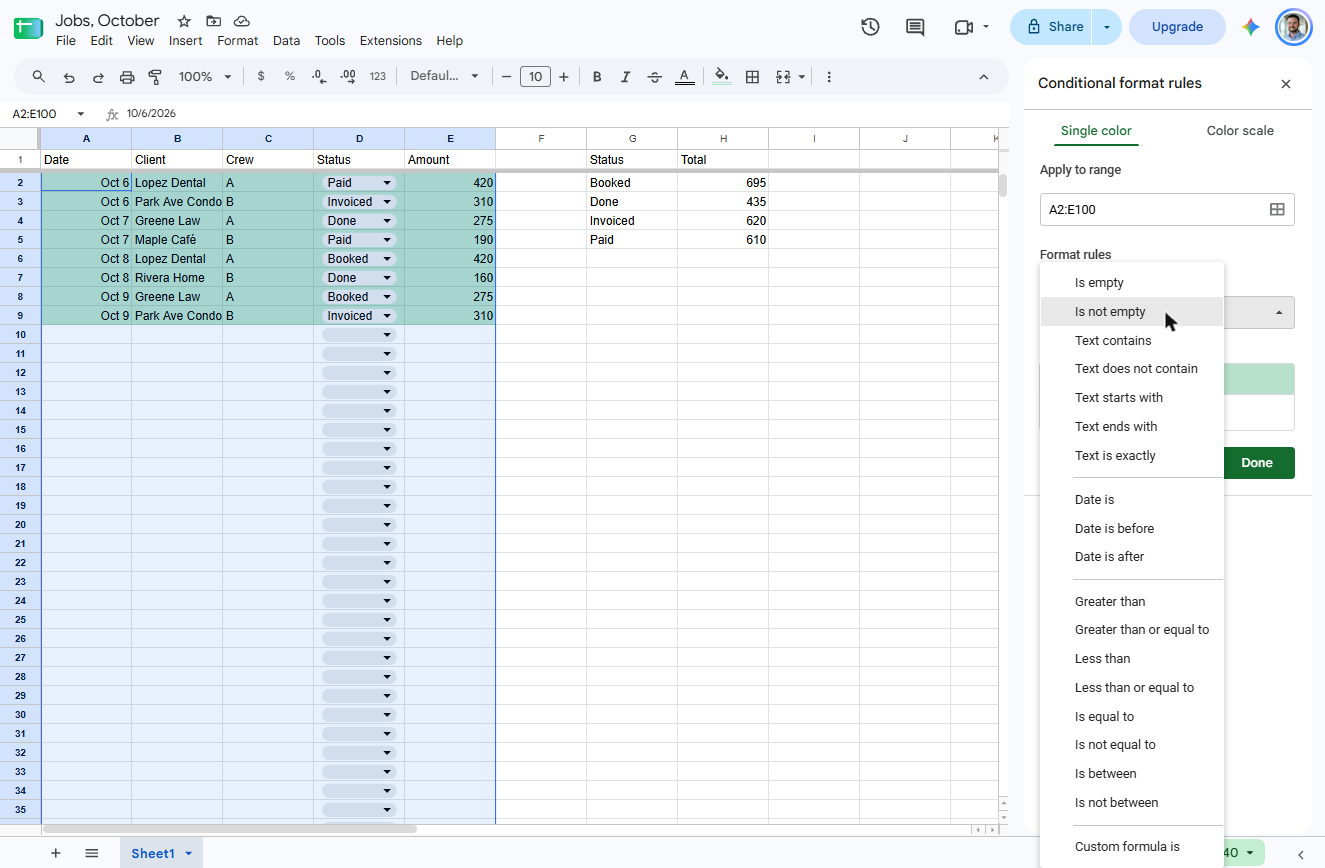Click the redo icon in toolbar
The image size is (1325, 868).
pos(98,77)
